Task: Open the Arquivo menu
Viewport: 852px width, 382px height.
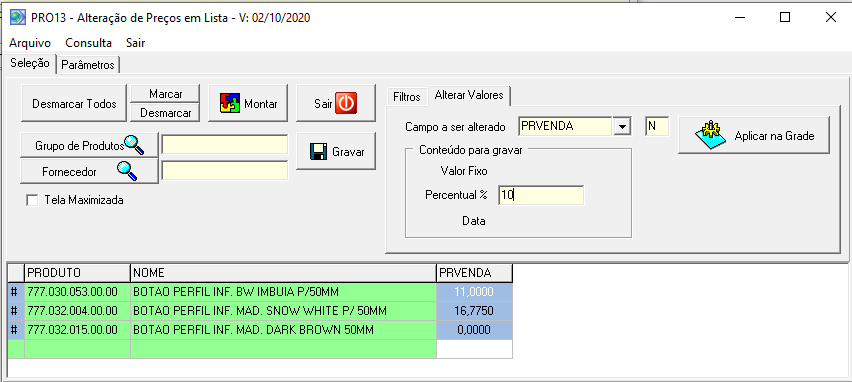Action: pyautogui.click(x=30, y=43)
